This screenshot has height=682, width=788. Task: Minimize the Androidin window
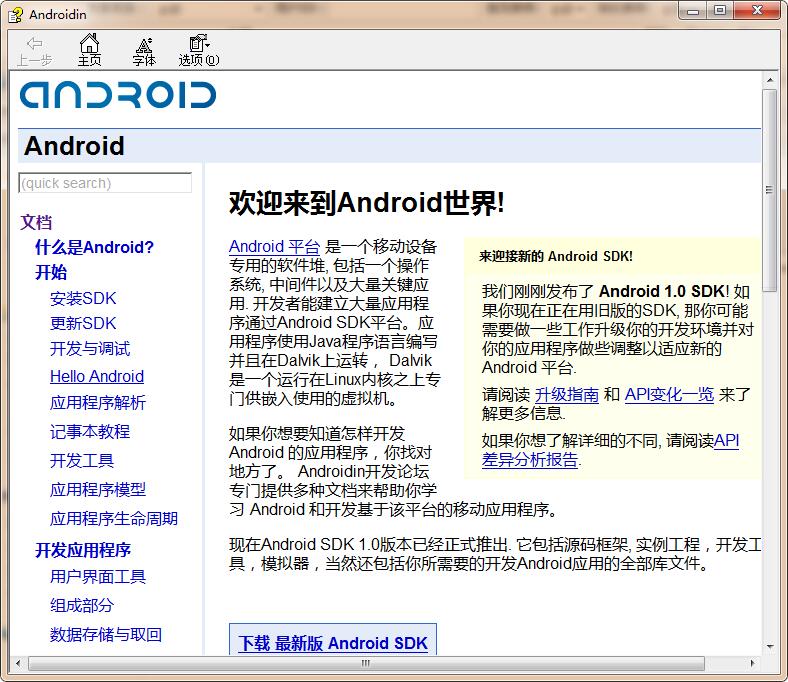[x=694, y=11]
